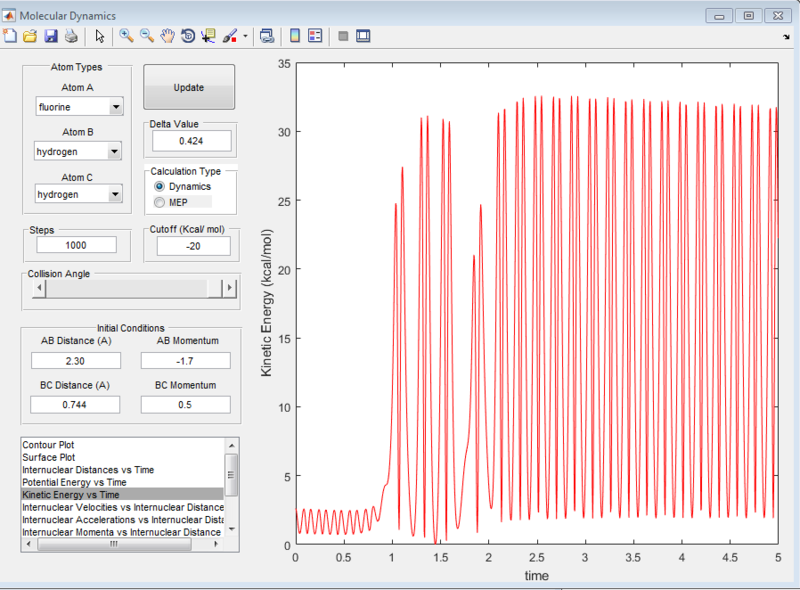
Task: Minimize the Molecular Dynamics window
Action: 719,16
